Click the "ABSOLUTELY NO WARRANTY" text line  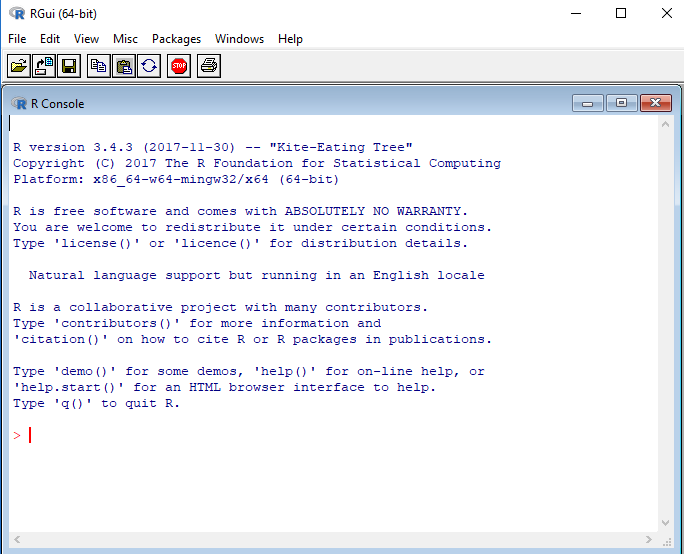click(x=240, y=212)
